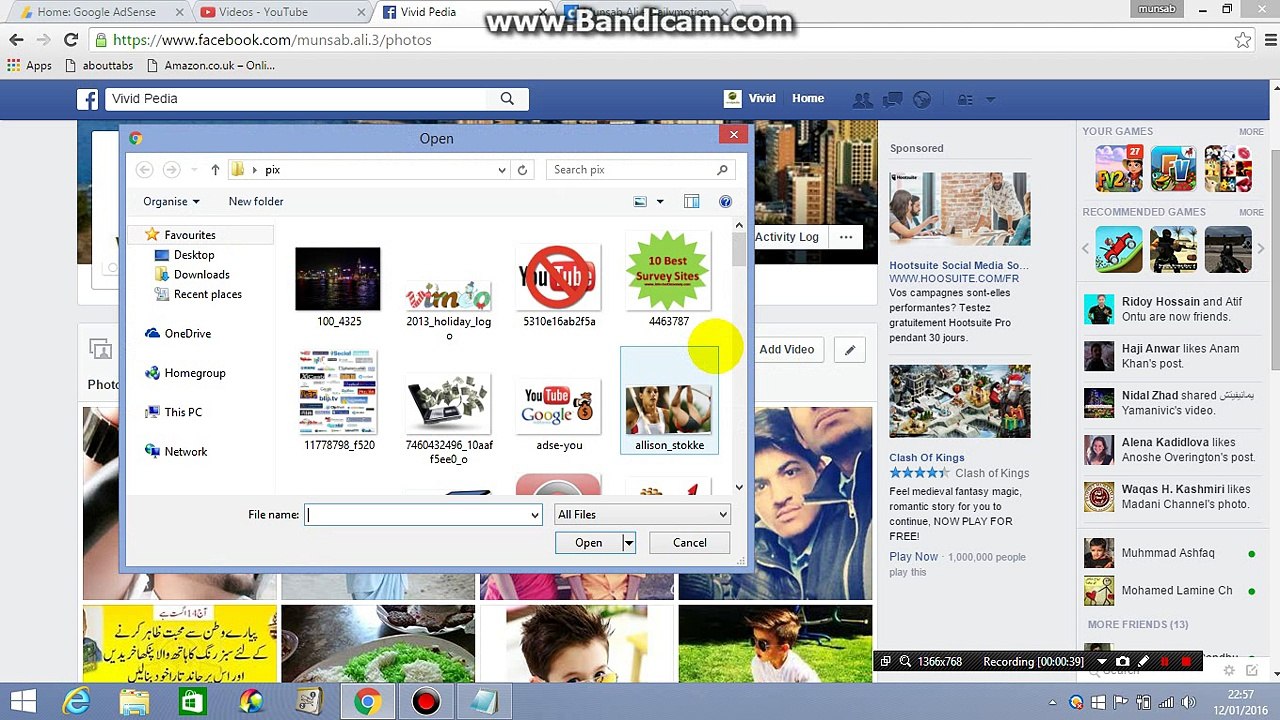The width and height of the screenshot is (1280, 720).
Task: Select Desktop in the Favourites tree
Action: tap(193, 255)
